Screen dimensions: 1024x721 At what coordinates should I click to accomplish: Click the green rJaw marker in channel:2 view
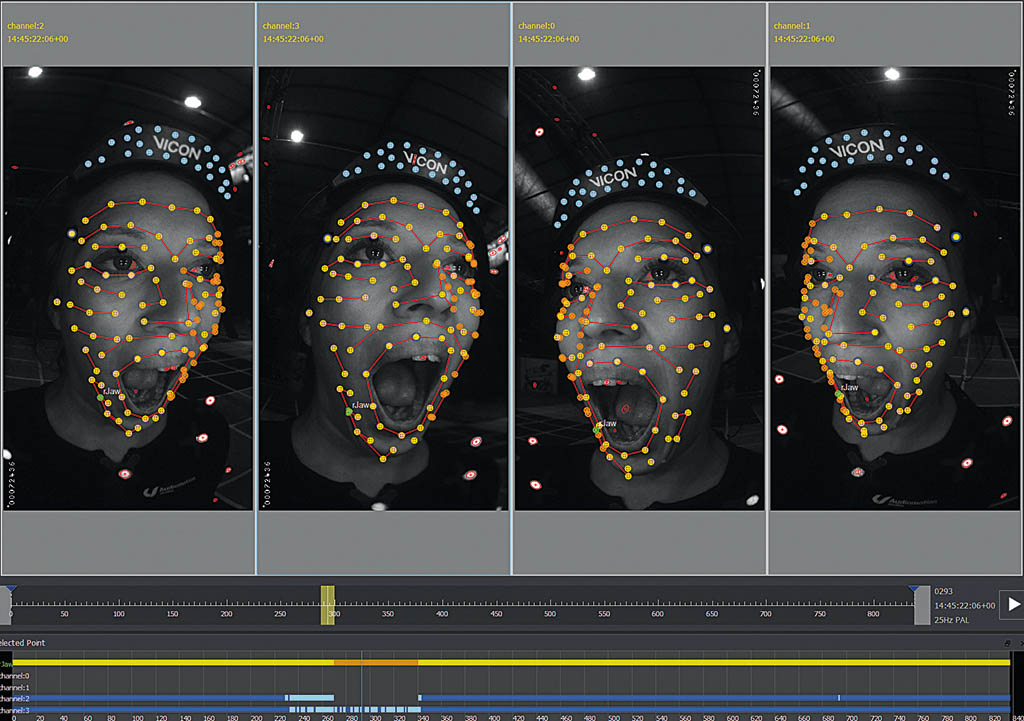(100, 398)
